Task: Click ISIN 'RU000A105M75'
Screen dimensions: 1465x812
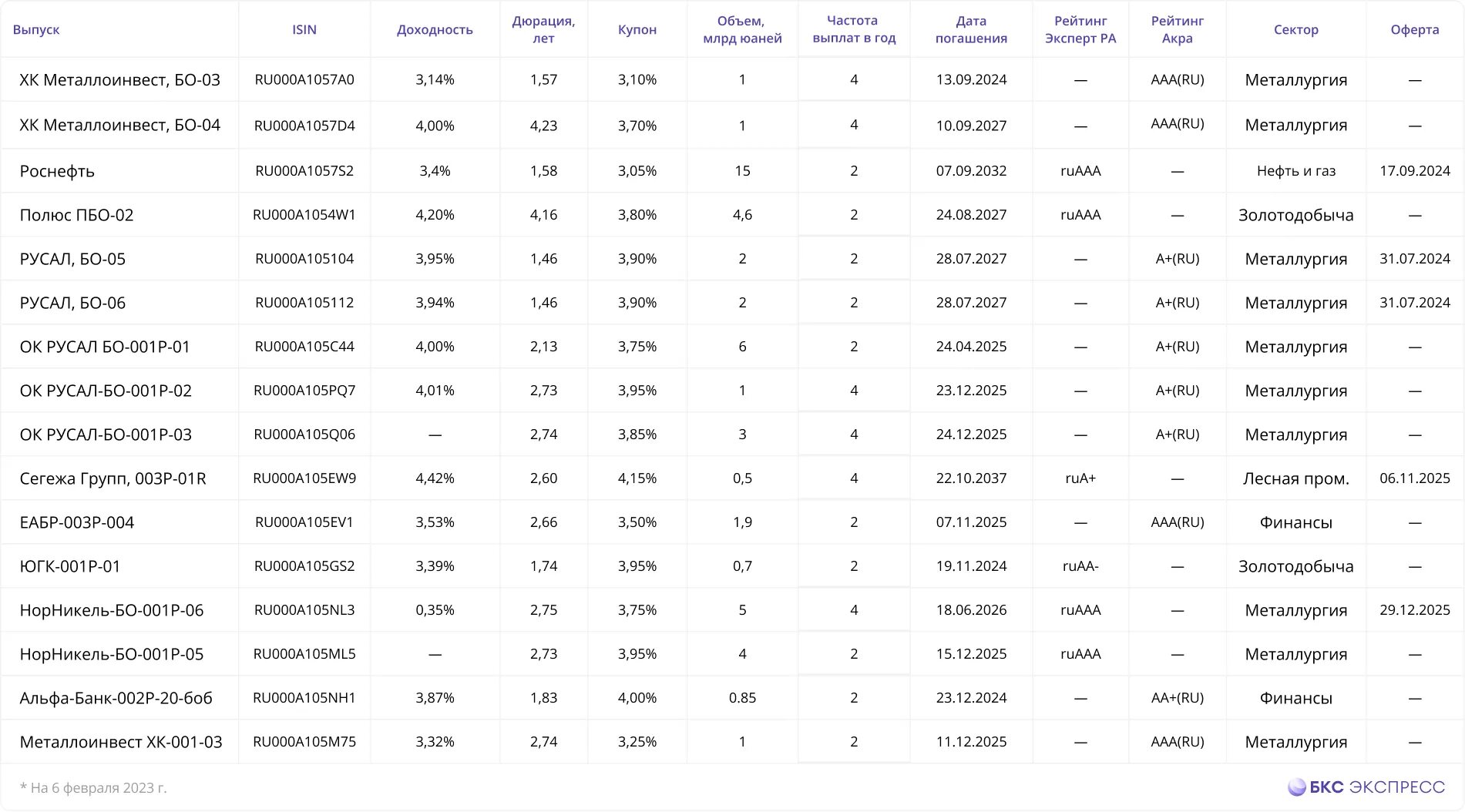Action: pyautogui.click(x=304, y=741)
